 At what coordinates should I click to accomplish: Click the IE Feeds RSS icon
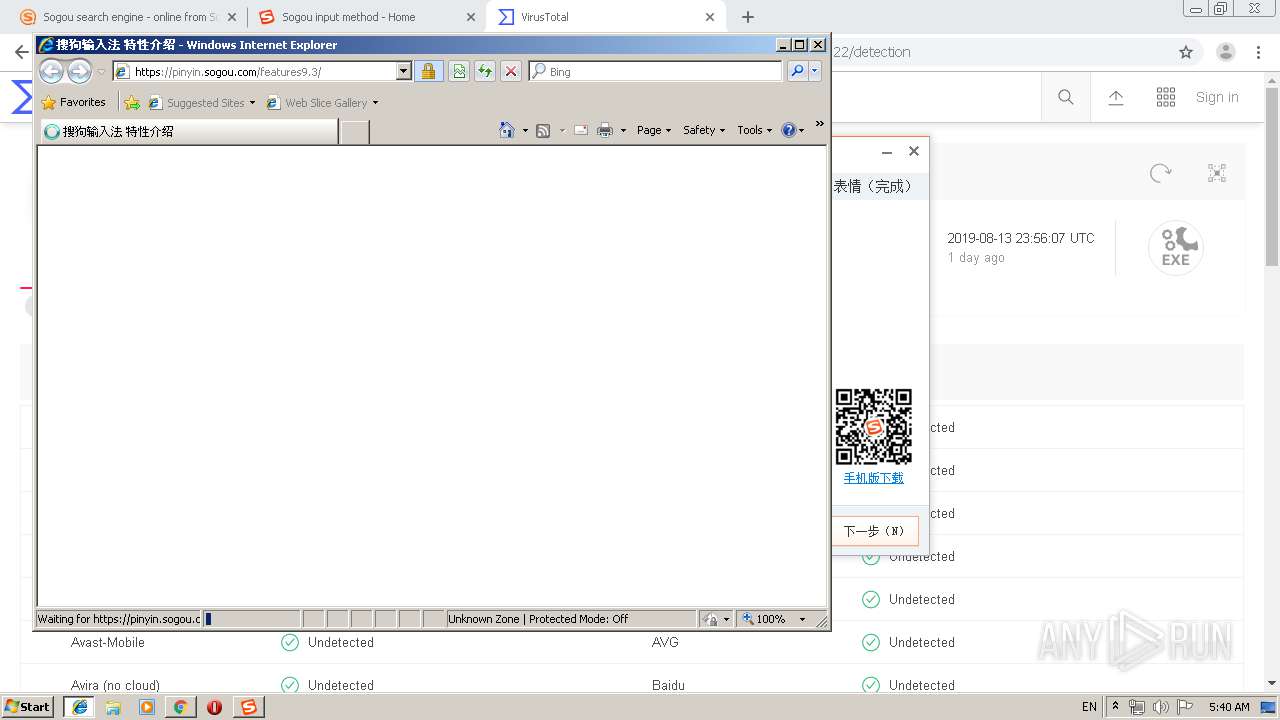(543, 130)
